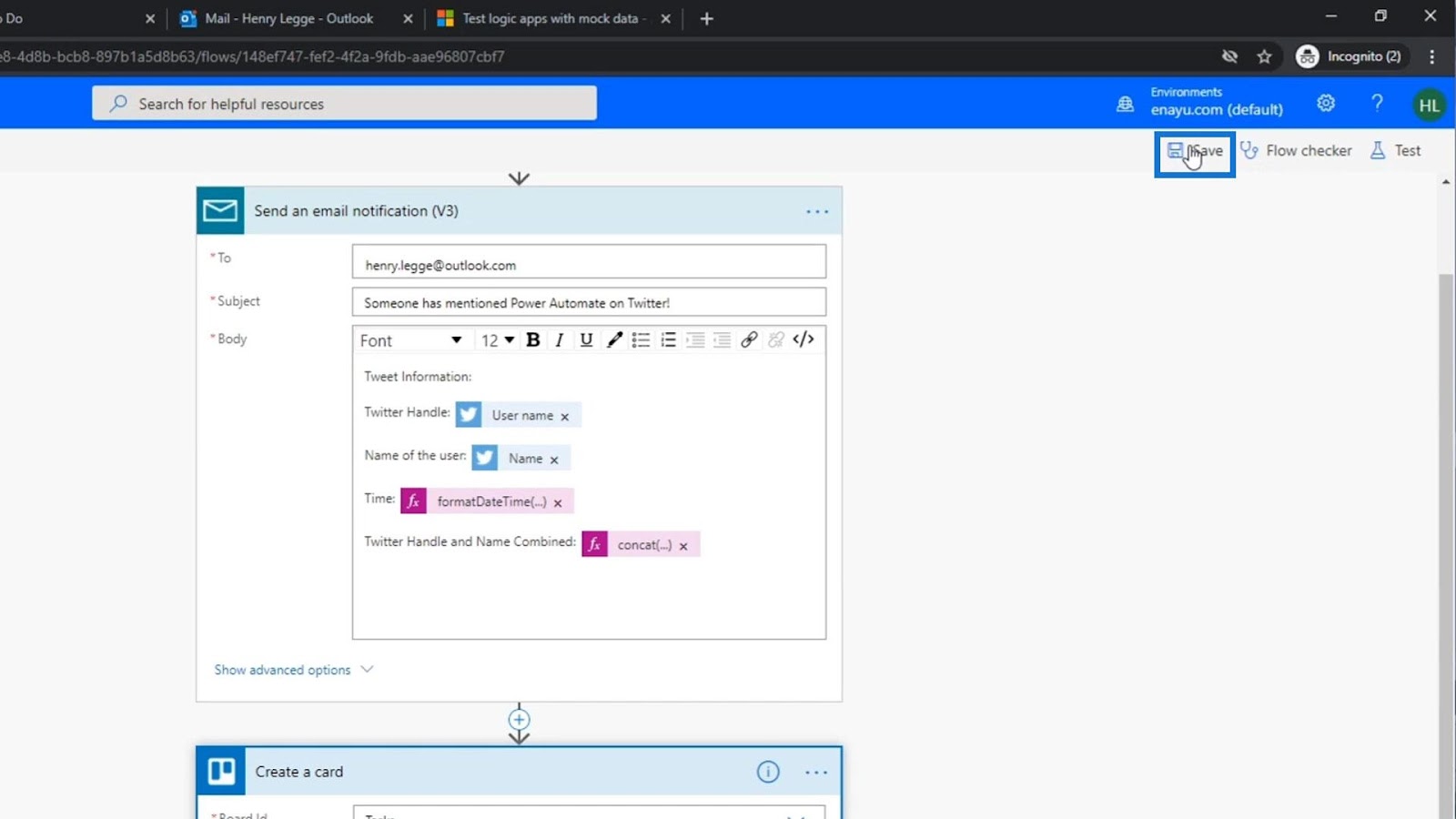Click the Search for helpful resources box

click(344, 104)
